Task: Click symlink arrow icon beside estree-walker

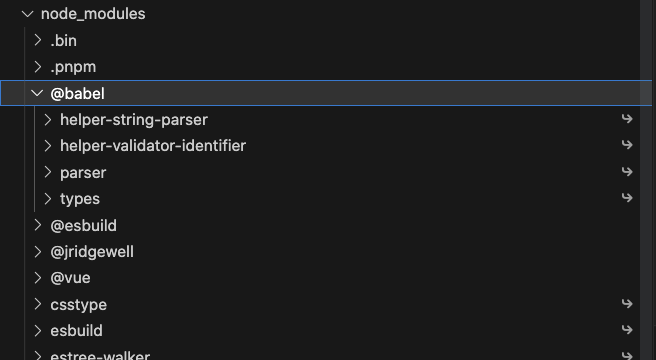Action: (627, 355)
